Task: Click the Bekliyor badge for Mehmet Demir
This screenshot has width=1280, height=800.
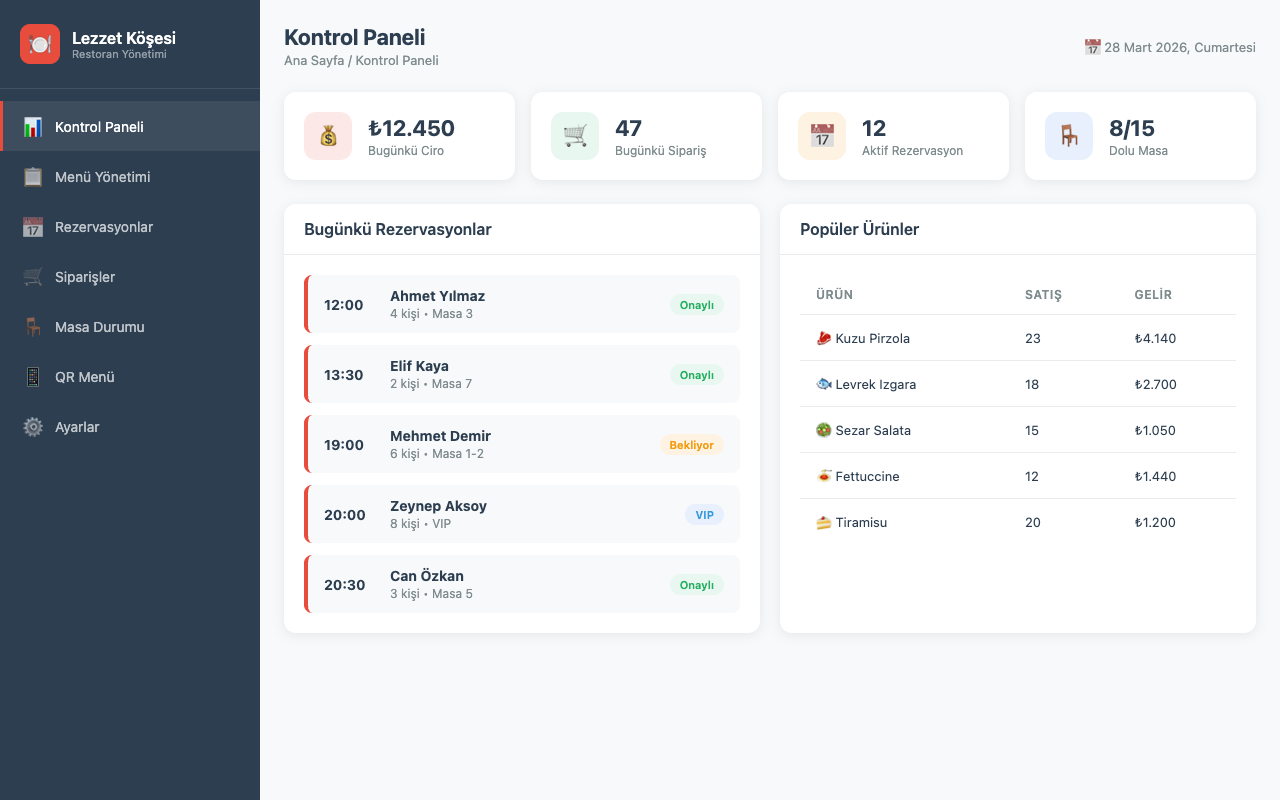Action: coord(691,445)
